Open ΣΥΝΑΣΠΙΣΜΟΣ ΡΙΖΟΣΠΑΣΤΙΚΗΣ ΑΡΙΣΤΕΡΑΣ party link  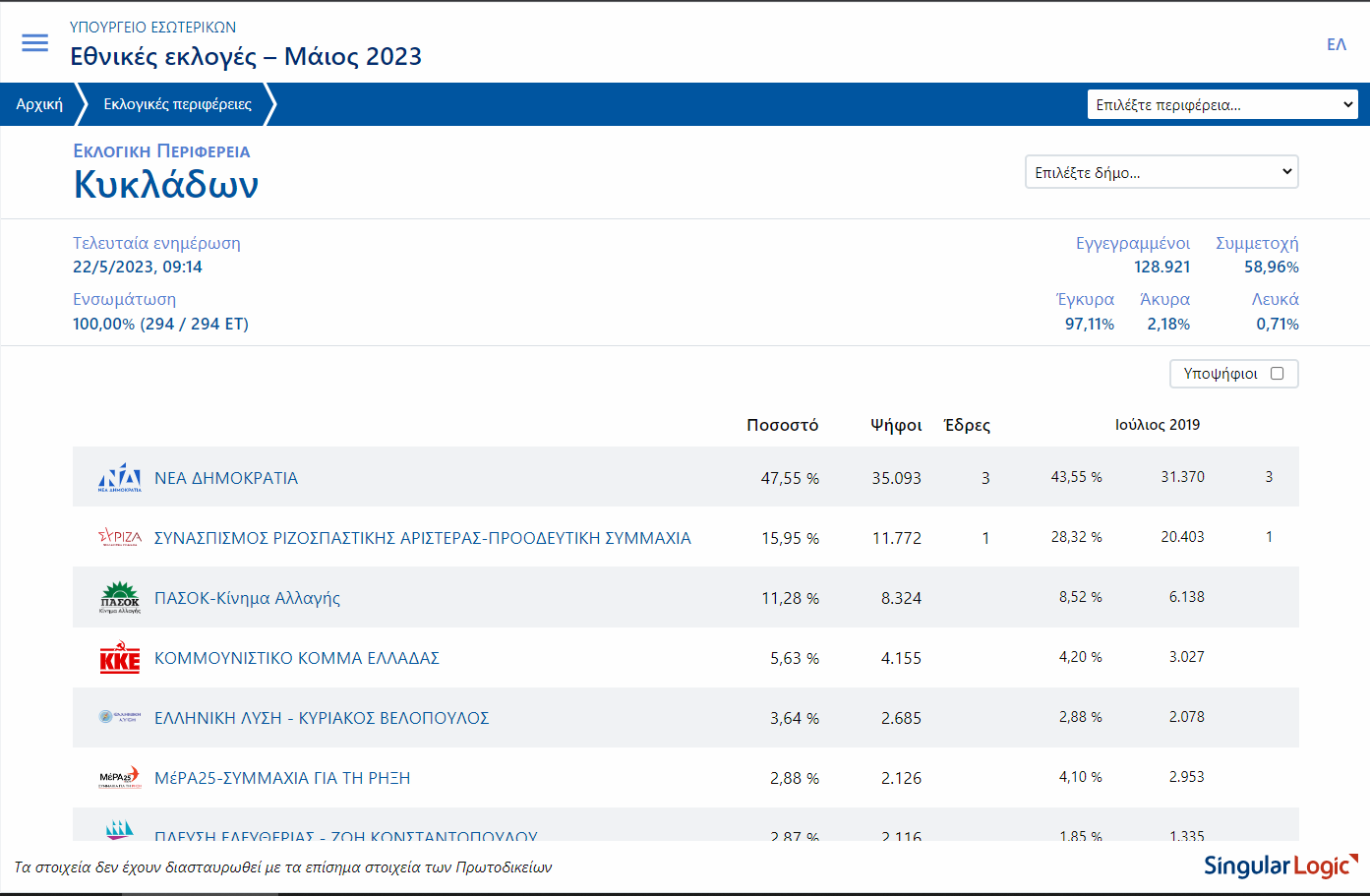(423, 538)
